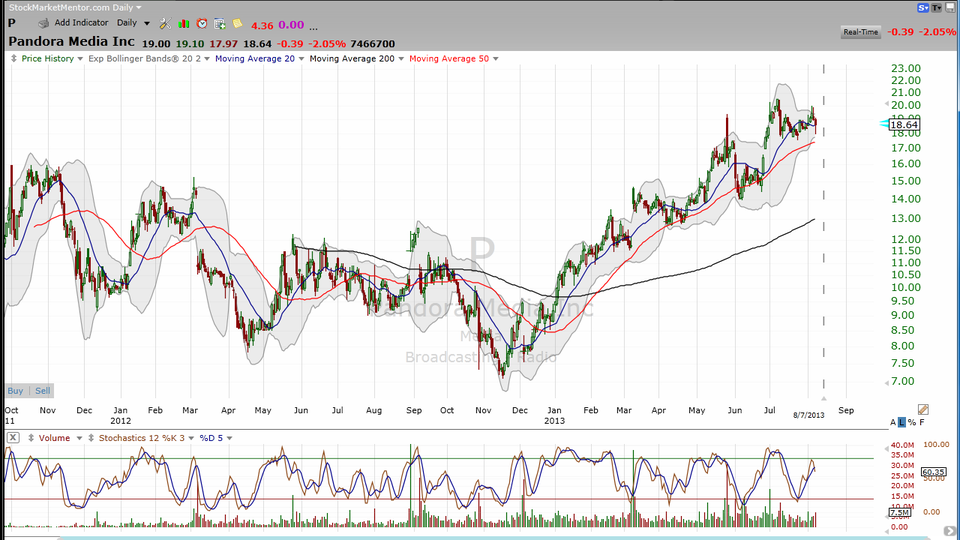
Task: Select the L logarithmic scale option
Action: click(x=902, y=422)
